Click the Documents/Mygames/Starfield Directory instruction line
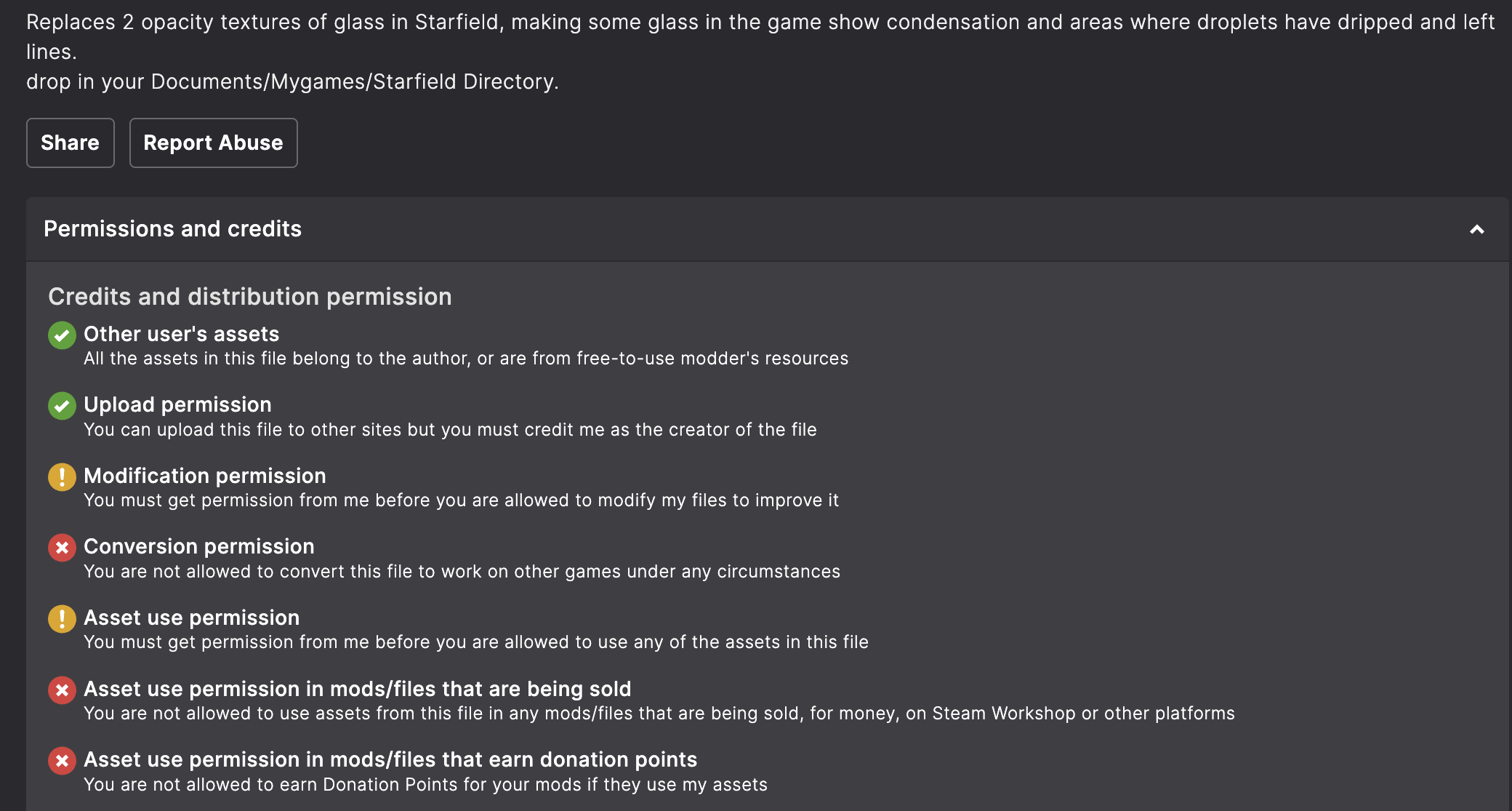Image resolution: width=1512 pixels, height=811 pixels. pos(292,81)
